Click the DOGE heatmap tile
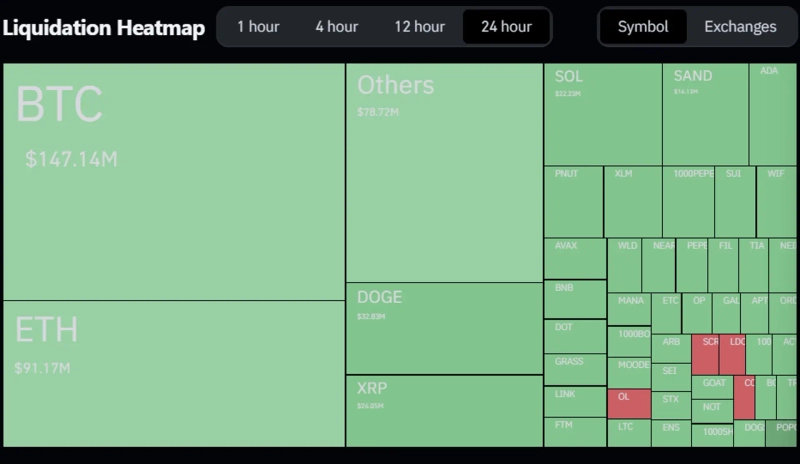The width and height of the screenshot is (800, 464). [444, 328]
